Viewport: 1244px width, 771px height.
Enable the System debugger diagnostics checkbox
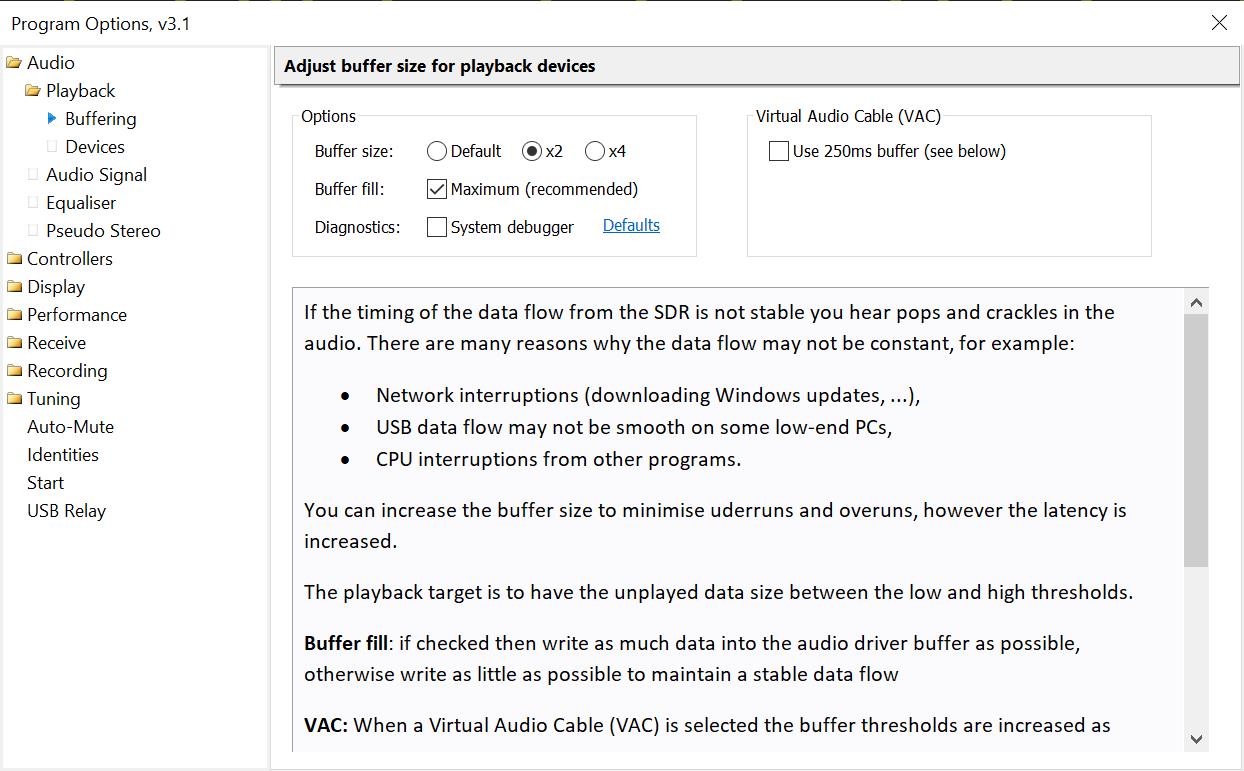click(437, 228)
